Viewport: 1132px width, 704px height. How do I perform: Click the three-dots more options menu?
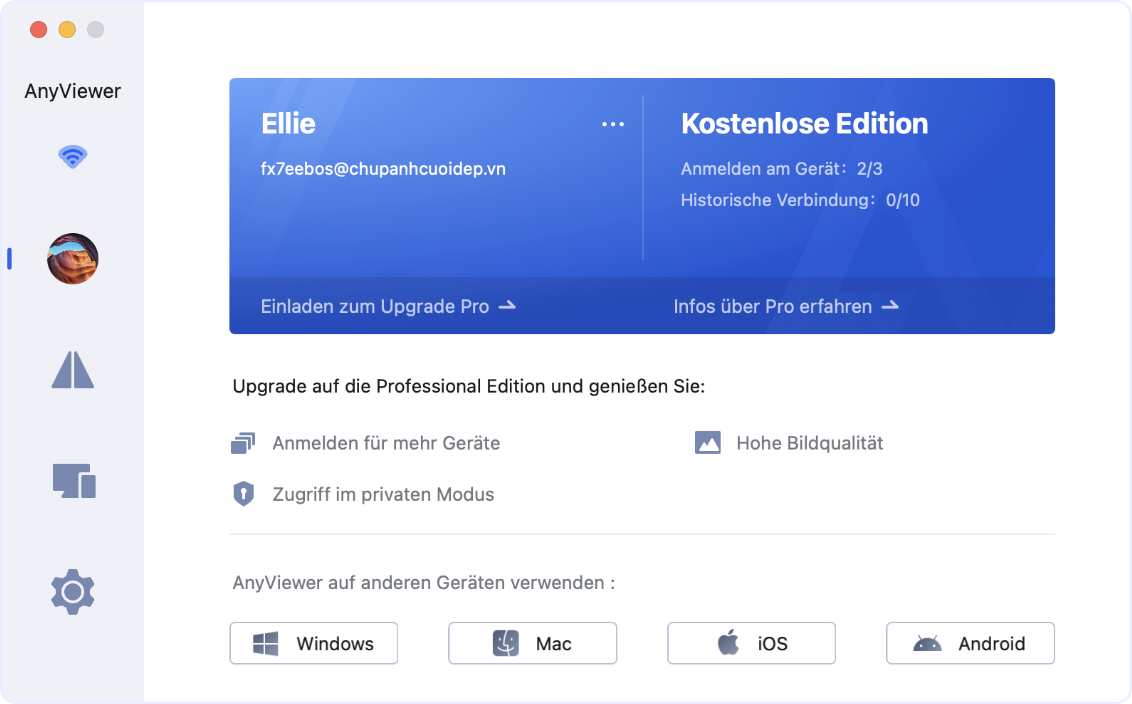(612, 124)
